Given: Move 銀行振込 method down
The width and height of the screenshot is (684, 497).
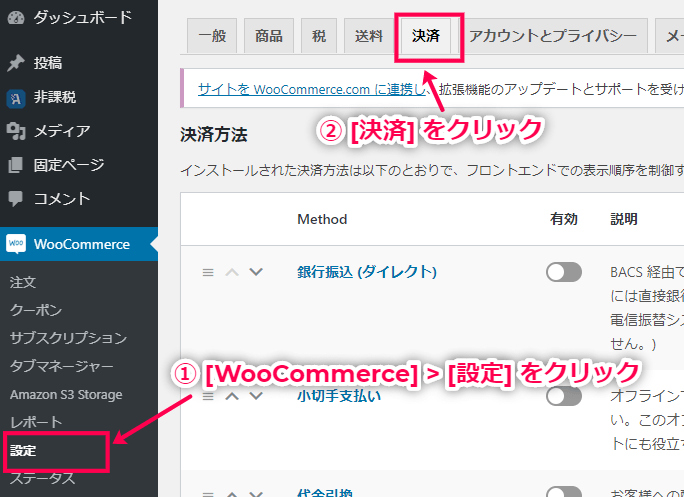Looking at the screenshot, I should coord(256,272).
